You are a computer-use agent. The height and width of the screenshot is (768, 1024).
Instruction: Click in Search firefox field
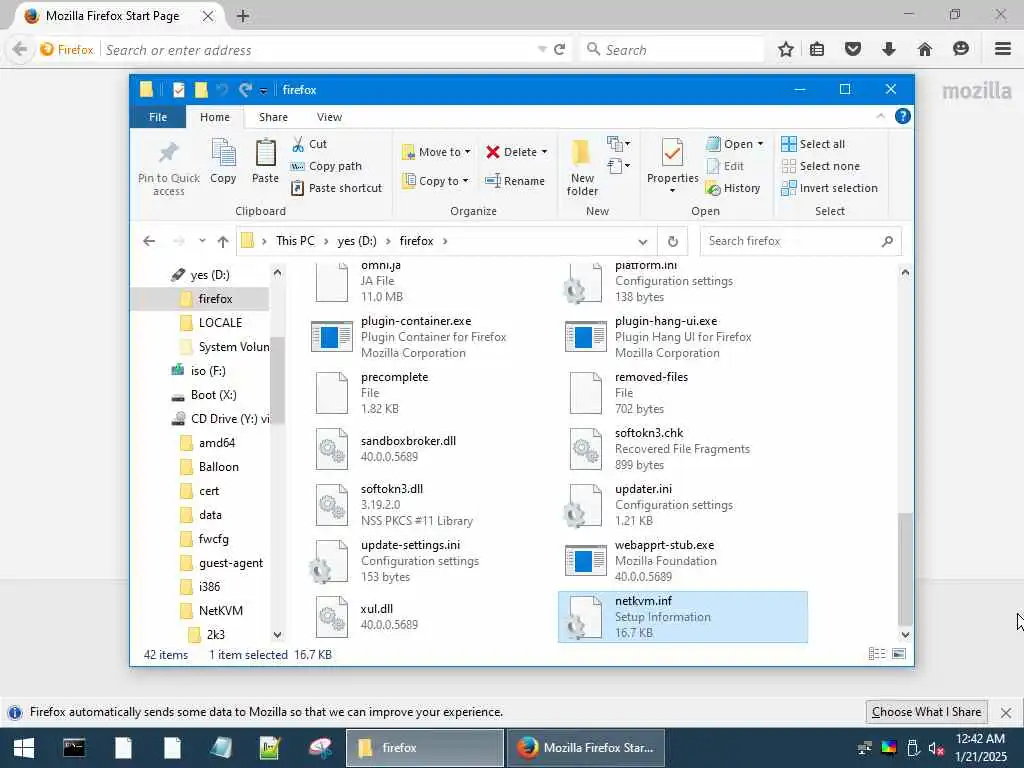point(801,242)
